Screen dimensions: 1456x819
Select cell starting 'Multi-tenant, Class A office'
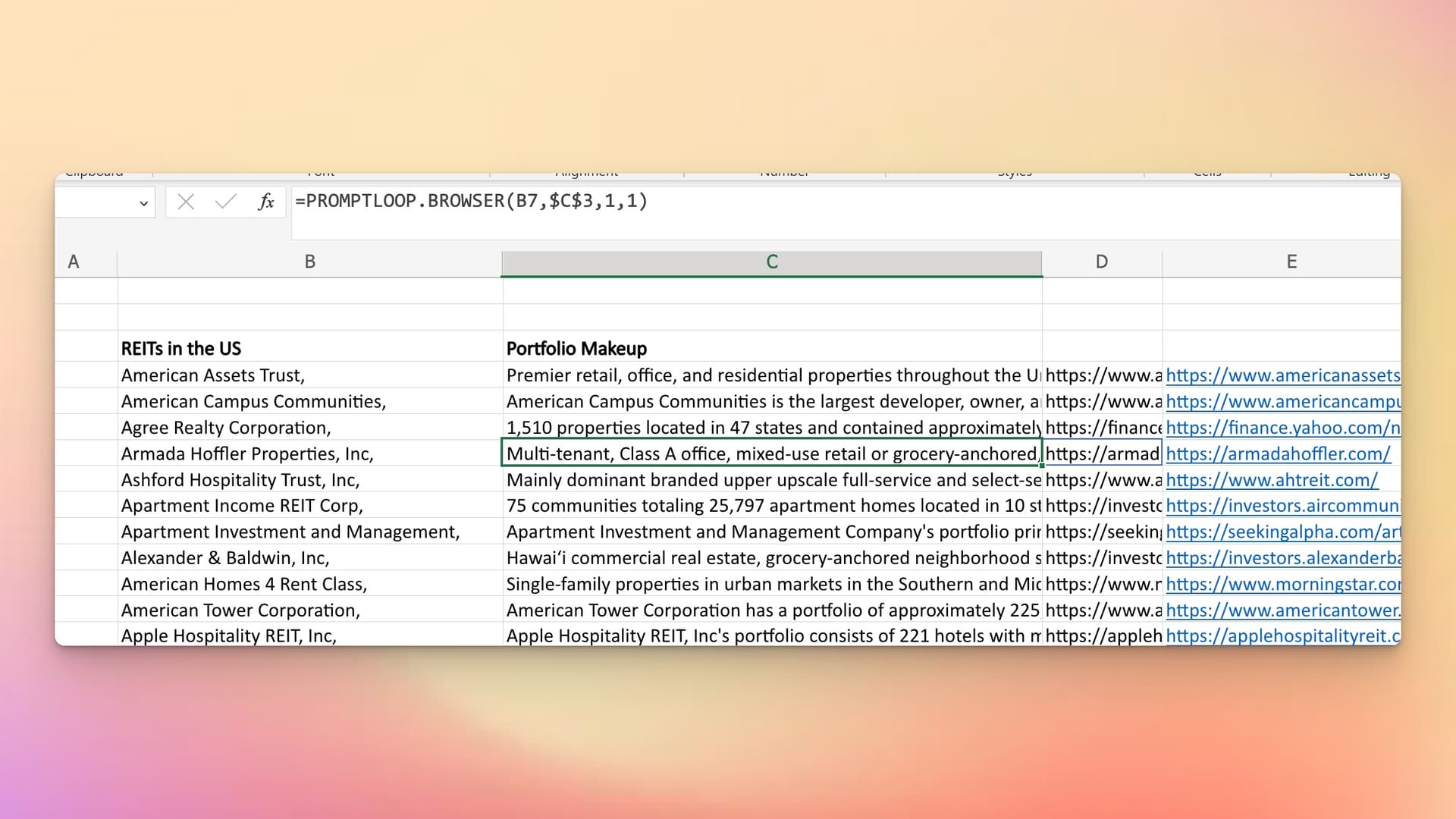(772, 453)
